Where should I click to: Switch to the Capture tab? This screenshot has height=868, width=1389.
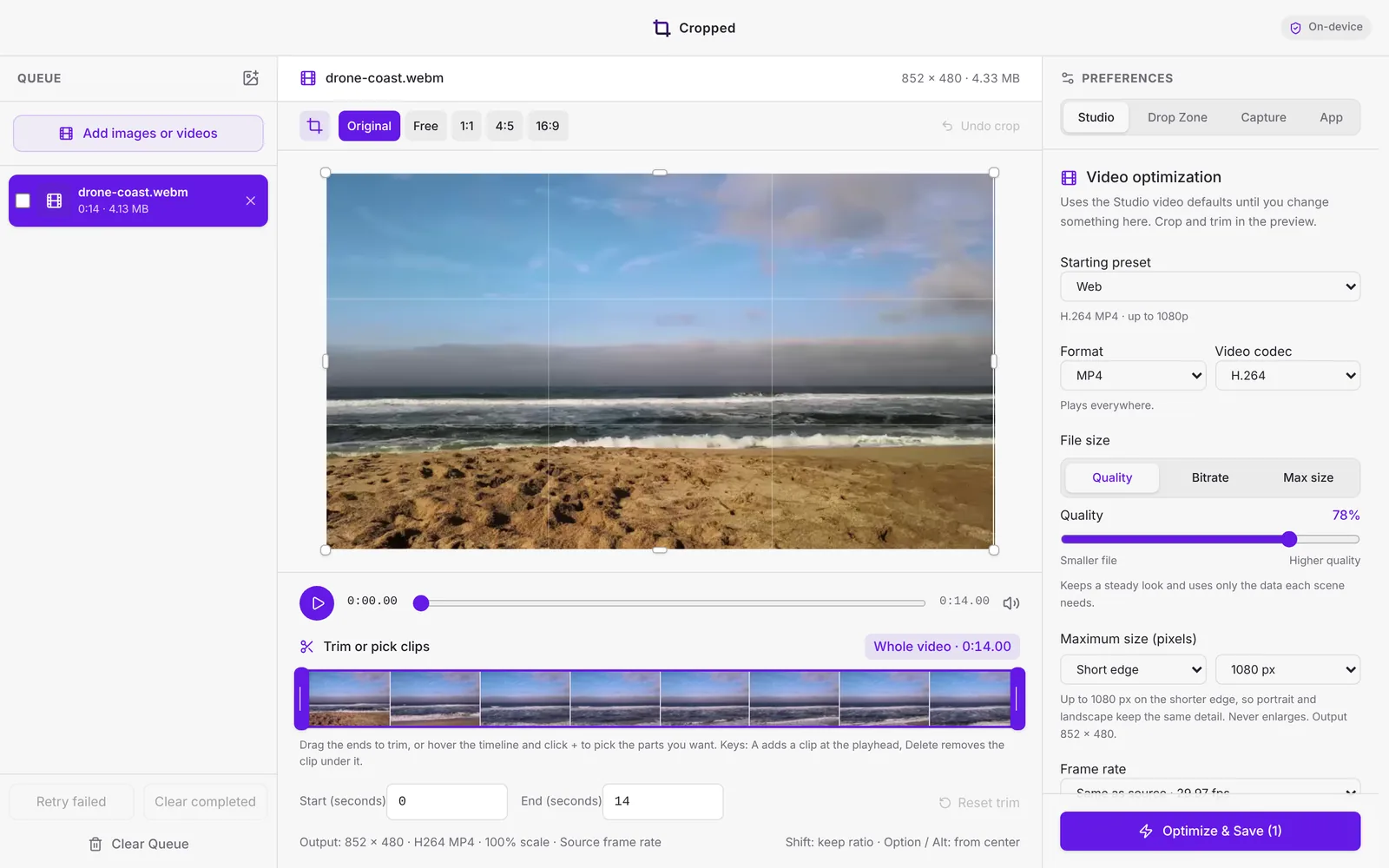pos(1263,117)
